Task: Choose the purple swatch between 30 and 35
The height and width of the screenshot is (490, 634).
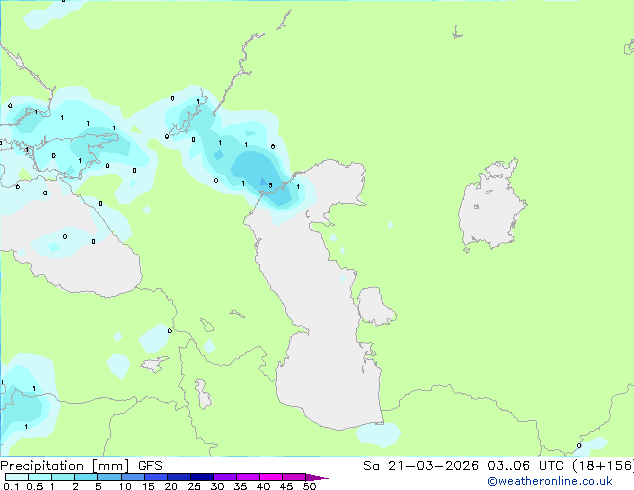Action: pyautogui.click(x=224, y=477)
